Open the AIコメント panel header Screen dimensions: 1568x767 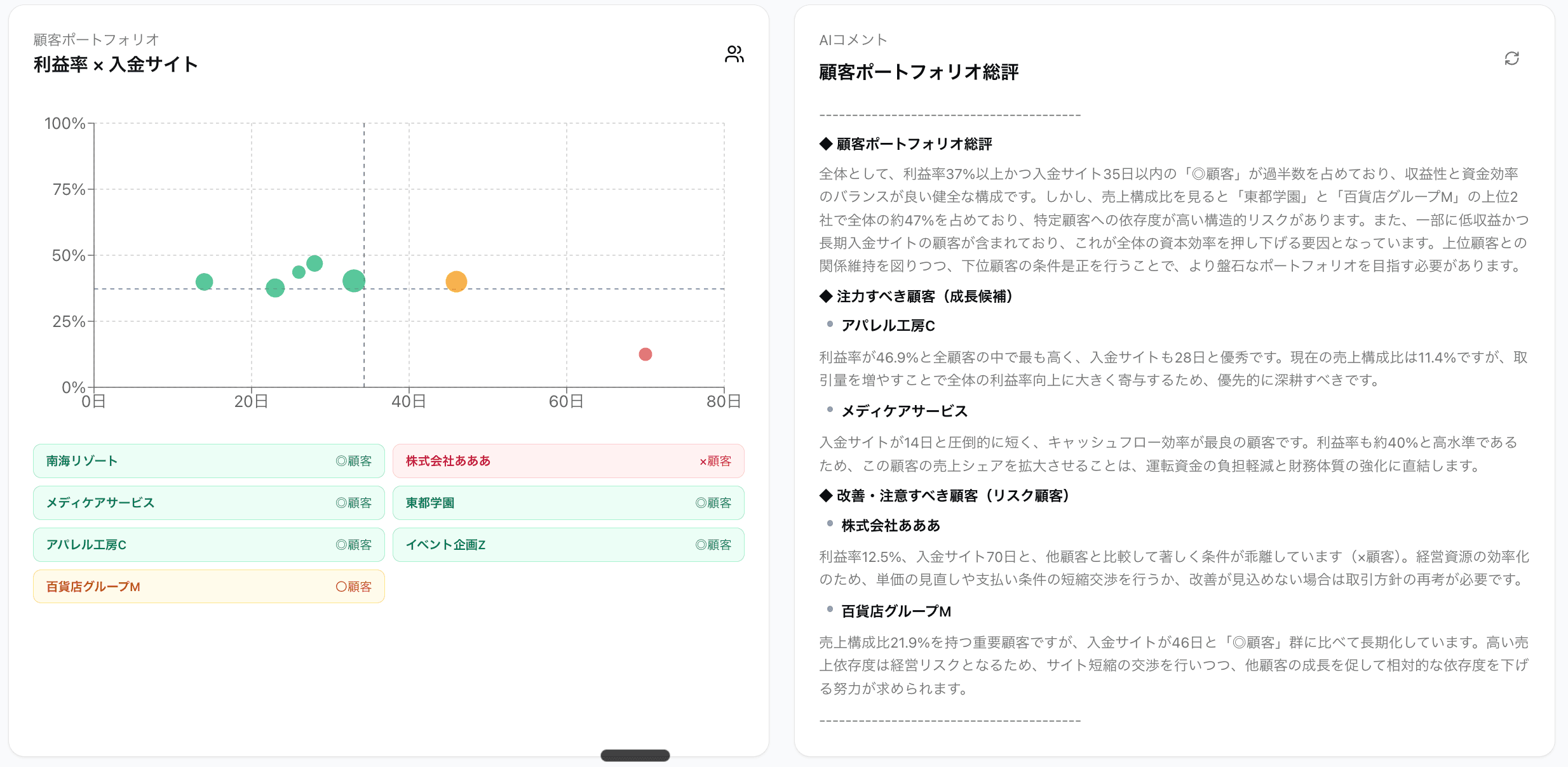(x=853, y=39)
